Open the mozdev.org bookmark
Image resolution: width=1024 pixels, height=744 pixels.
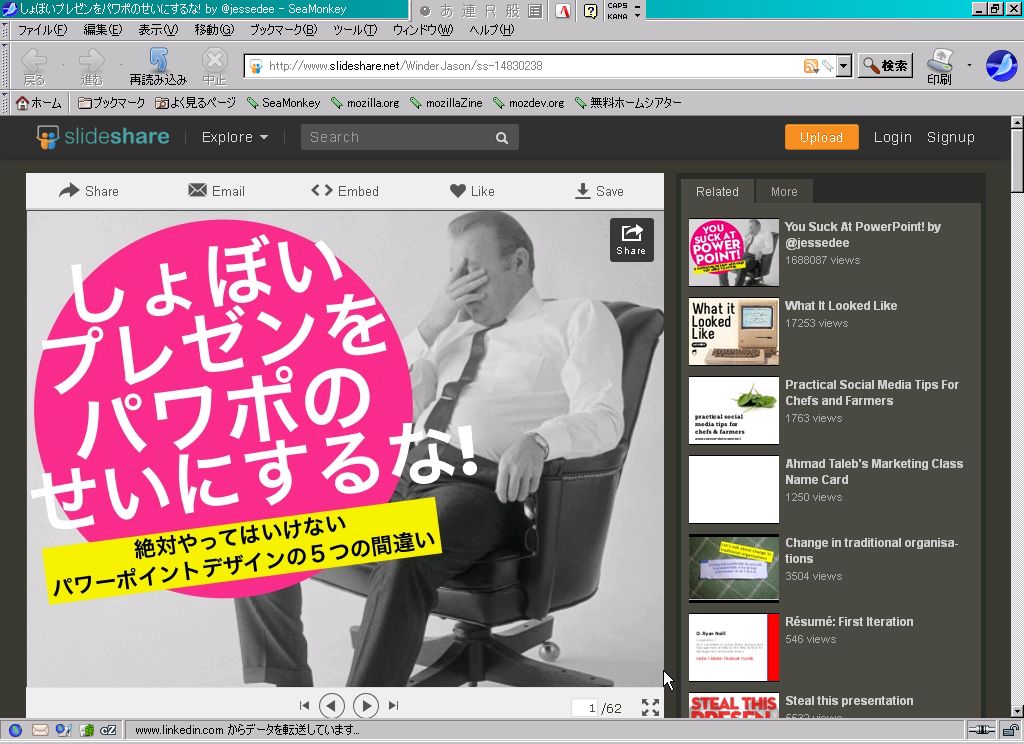point(528,103)
